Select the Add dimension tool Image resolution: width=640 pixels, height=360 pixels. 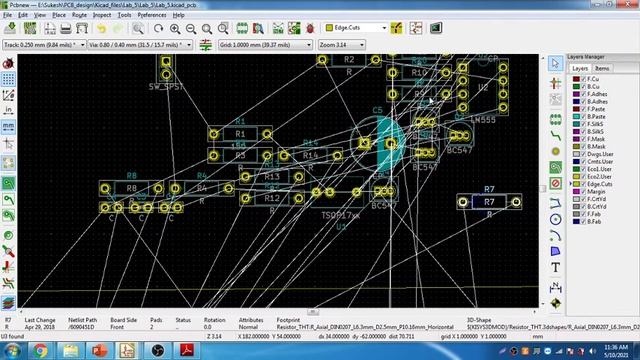point(555,287)
